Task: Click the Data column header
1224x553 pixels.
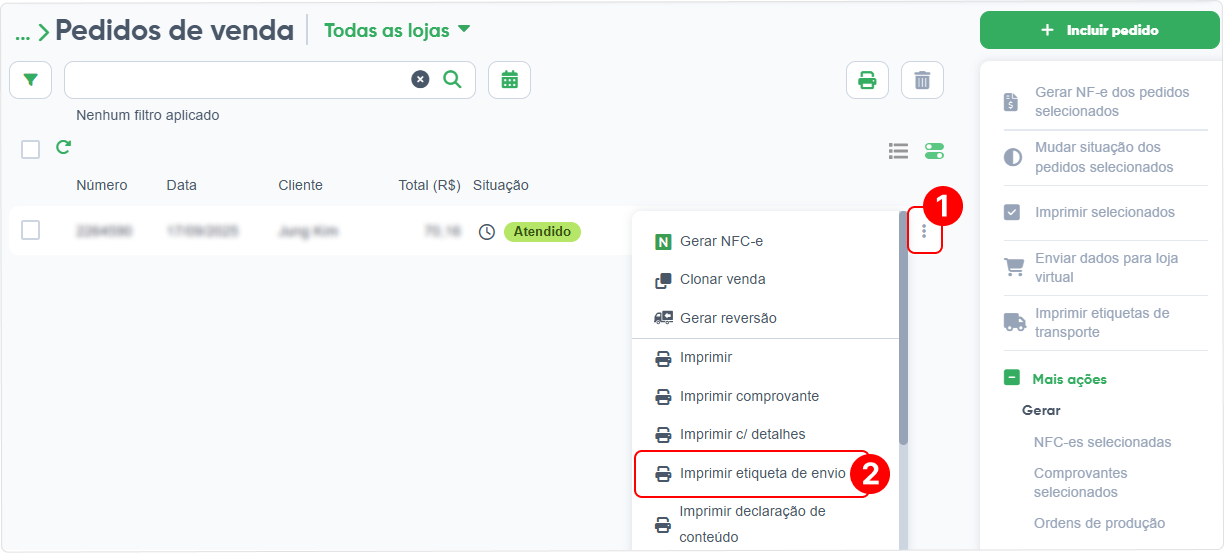Action: click(x=182, y=185)
